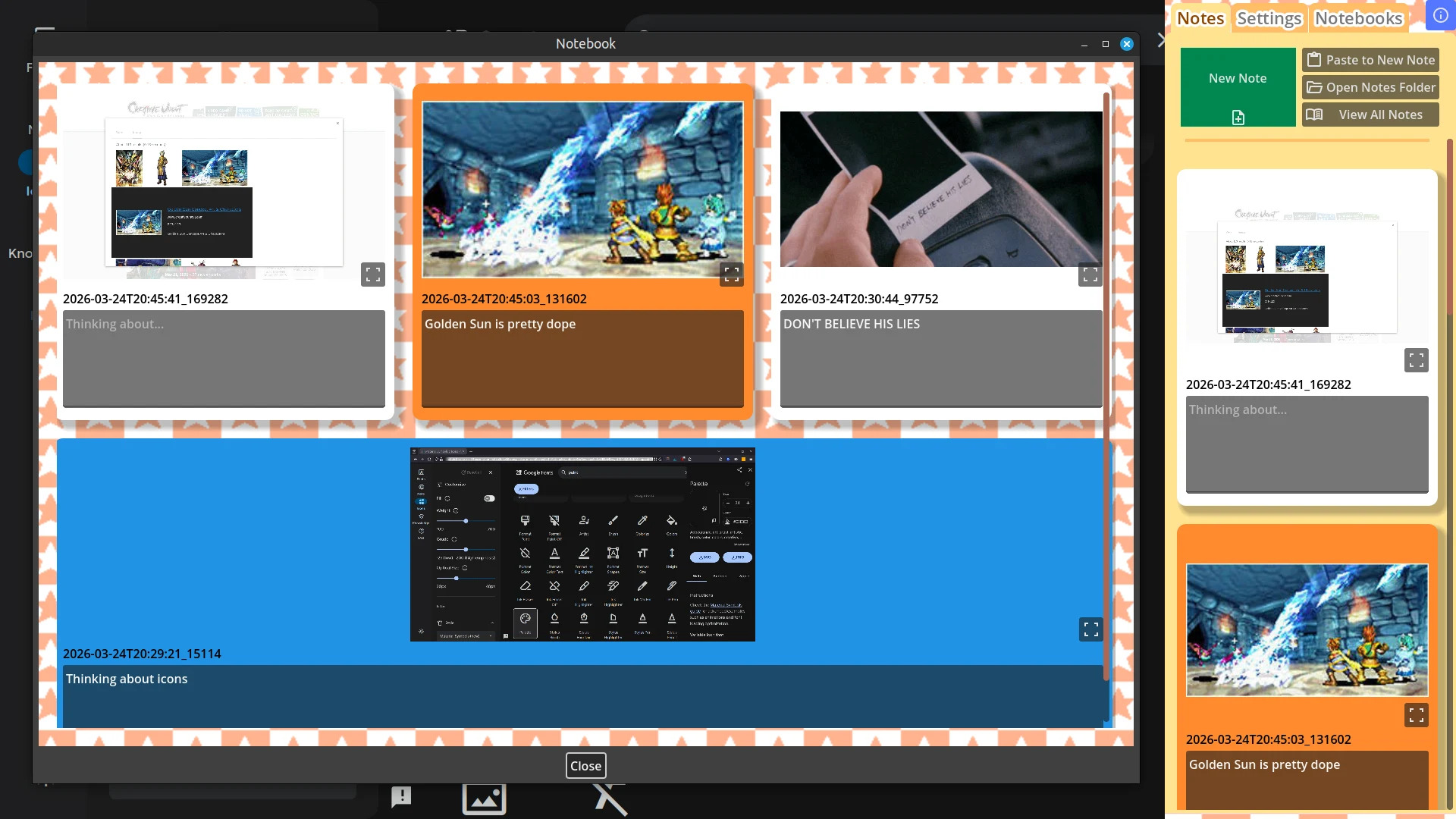The height and width of the screenshot is (819, 1456).
Task: Expand the icons screenshot note fullscreen
Action: pos(1090,629)
